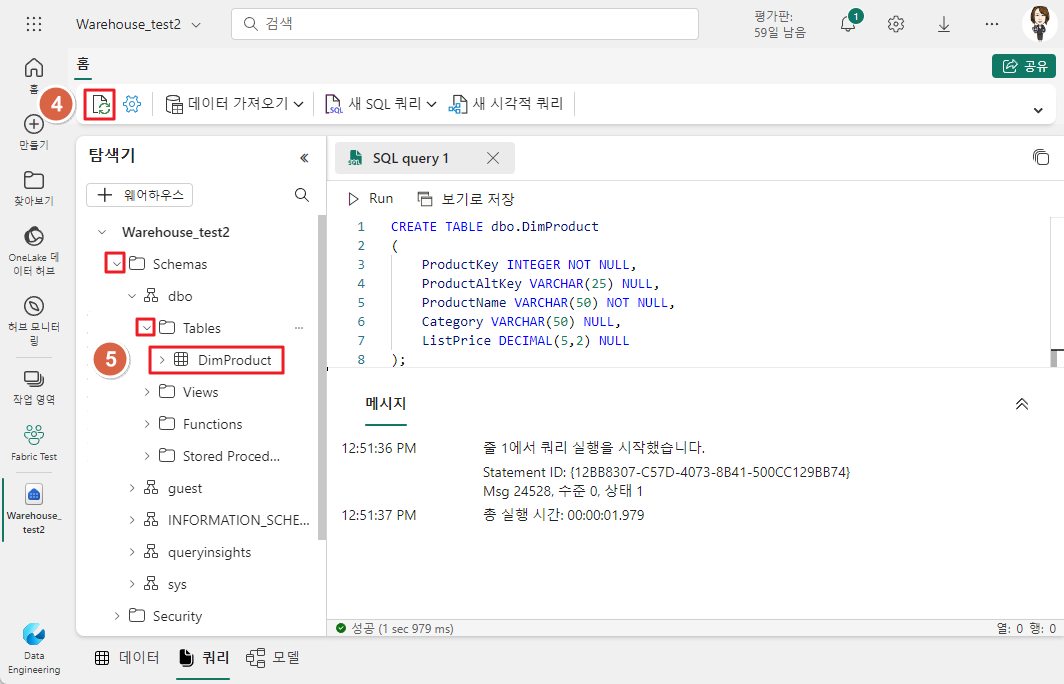Open the notifications bell
The width and height of the screenshot is (1064, 684).
tap(848, 24)
